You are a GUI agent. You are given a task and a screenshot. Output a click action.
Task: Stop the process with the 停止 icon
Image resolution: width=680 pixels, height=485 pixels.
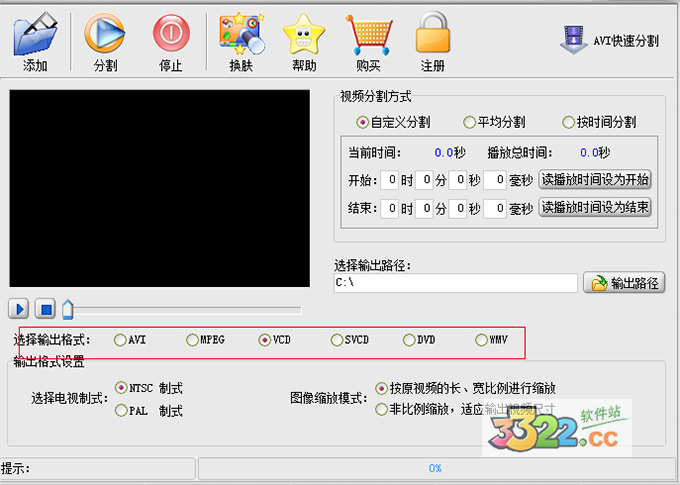171,33
